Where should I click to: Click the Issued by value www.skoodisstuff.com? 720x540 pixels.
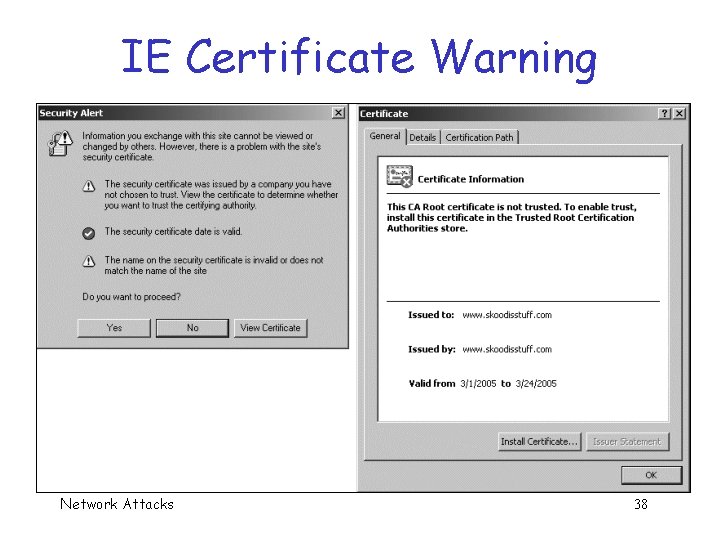pyautogui.click(x=507, y=349)
